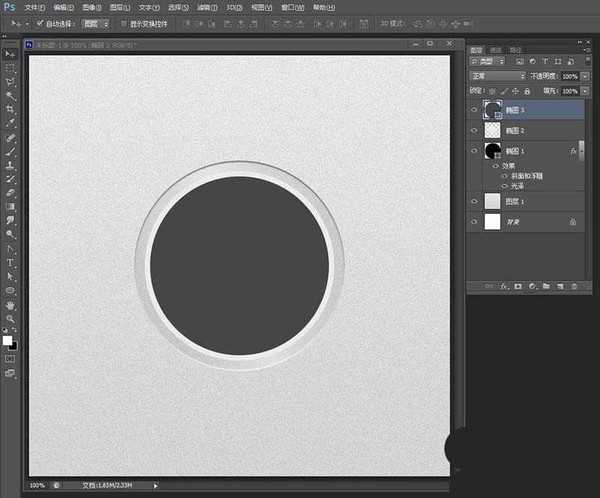Enable the 自动选择 checkbox
Viewport: 600px width, 498px height.
[x=39, y=22]
